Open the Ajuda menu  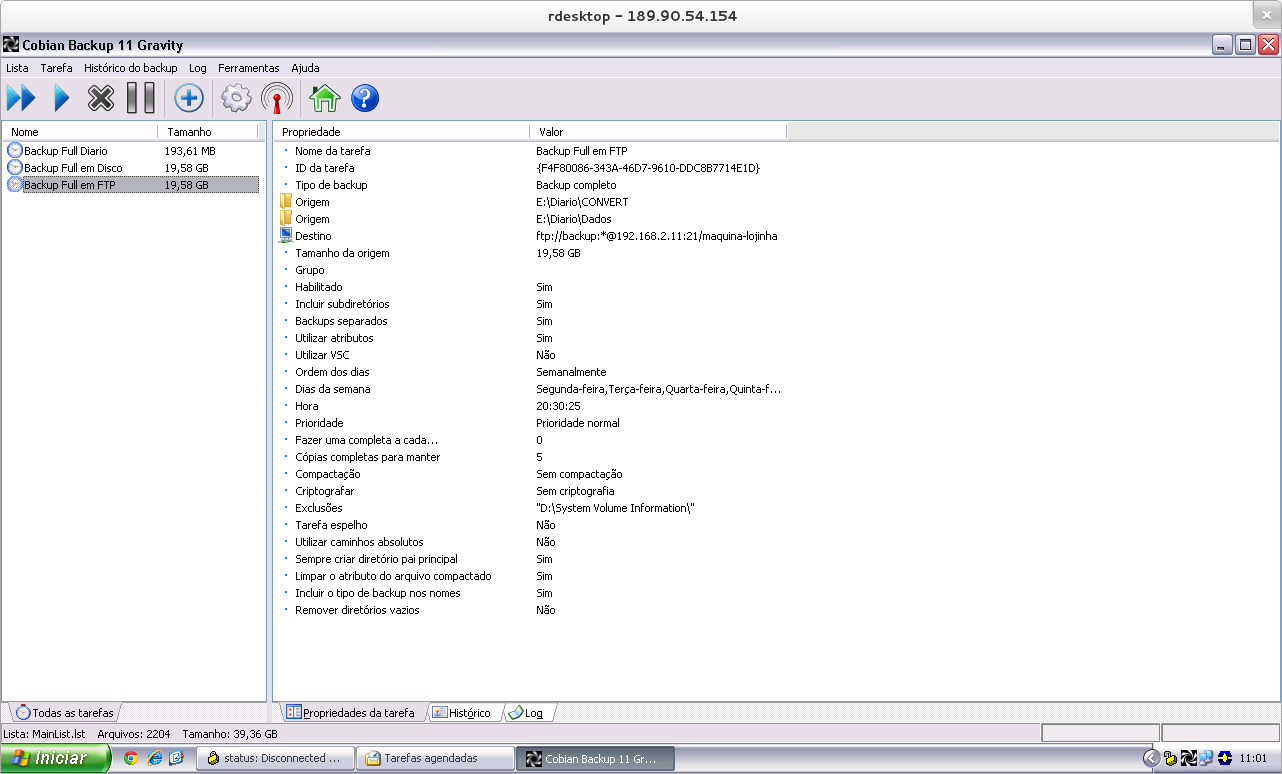(x=305, y=68)
